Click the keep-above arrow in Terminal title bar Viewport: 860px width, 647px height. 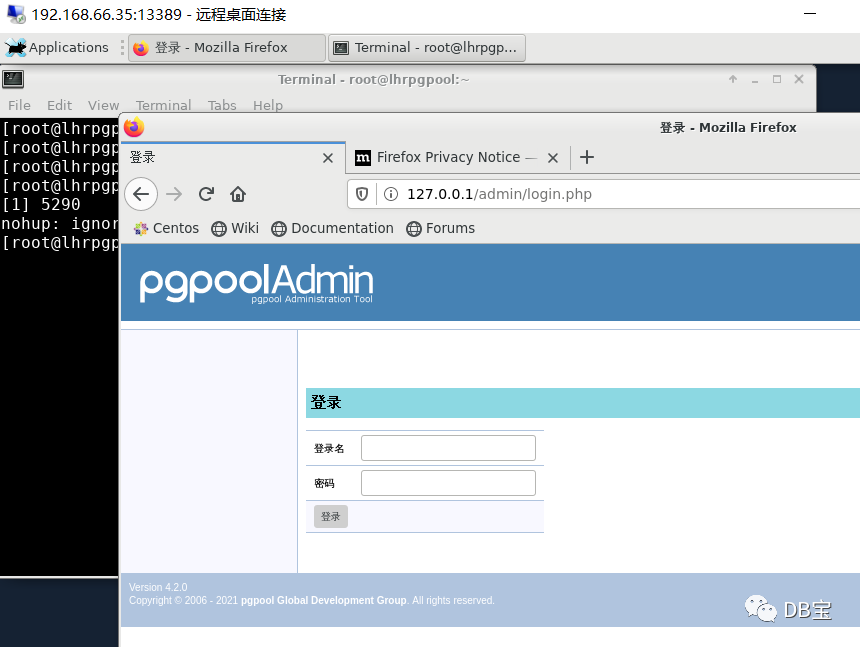[733, 79]
